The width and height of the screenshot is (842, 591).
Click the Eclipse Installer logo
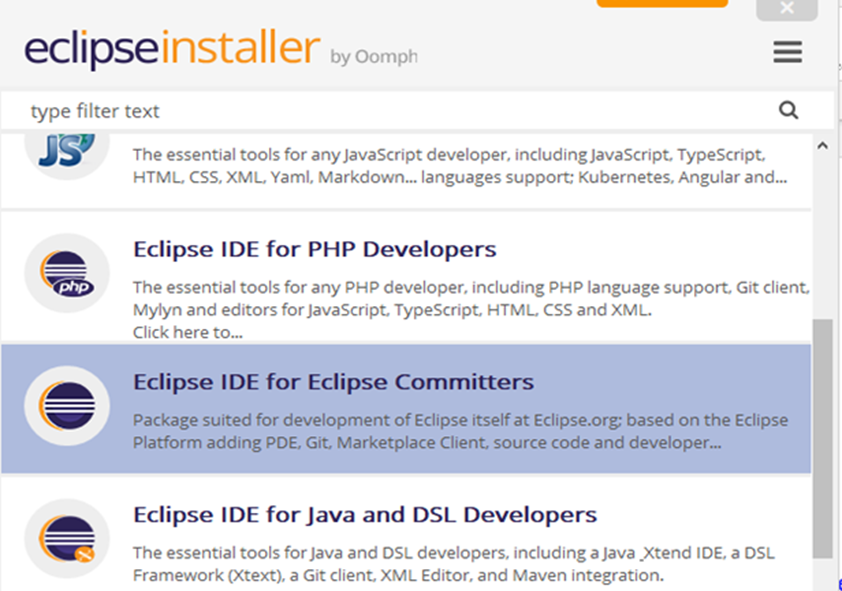172,48
